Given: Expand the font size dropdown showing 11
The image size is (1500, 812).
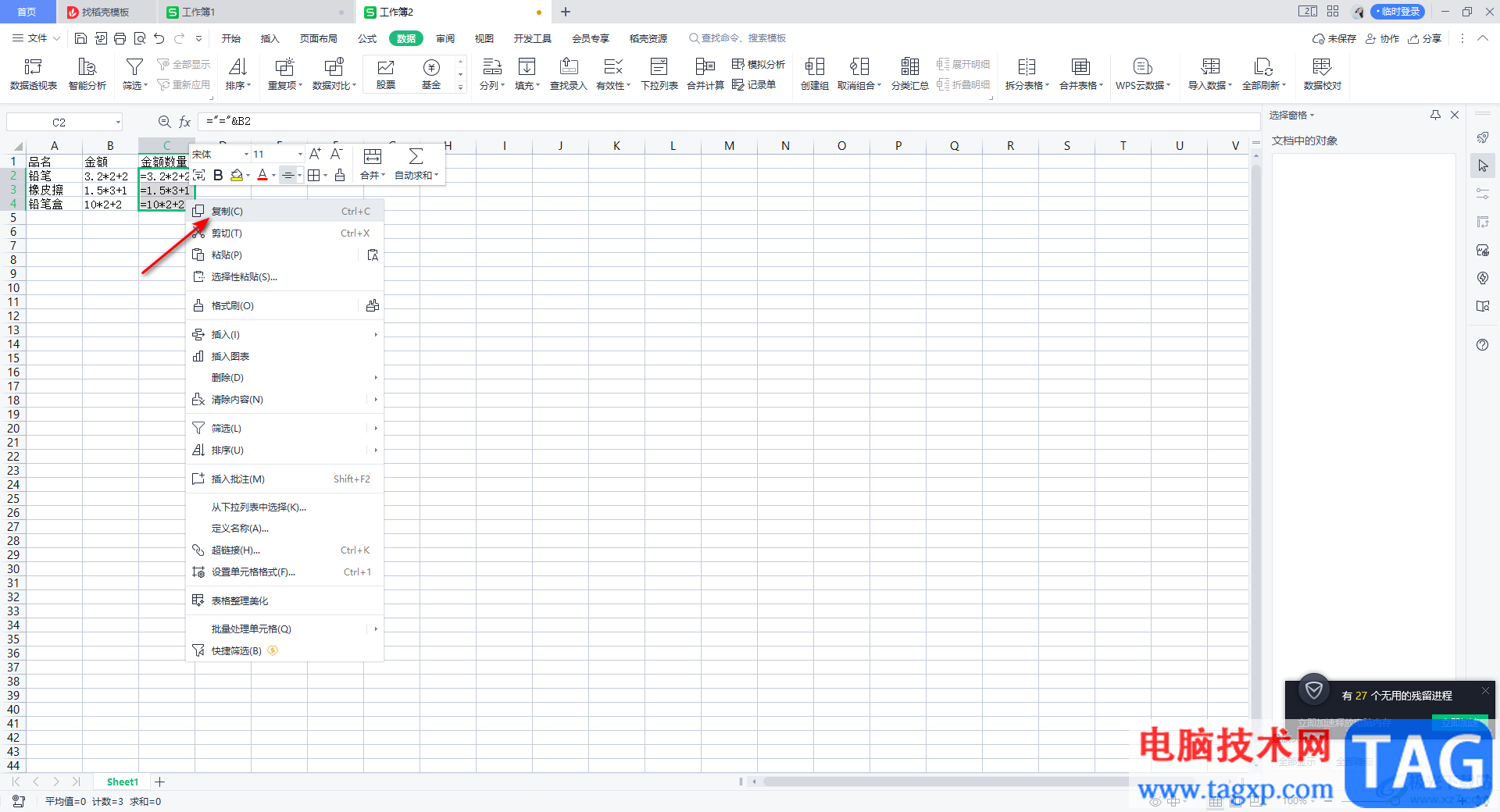Looking at the screenshot, I should [x=301, y=154].
